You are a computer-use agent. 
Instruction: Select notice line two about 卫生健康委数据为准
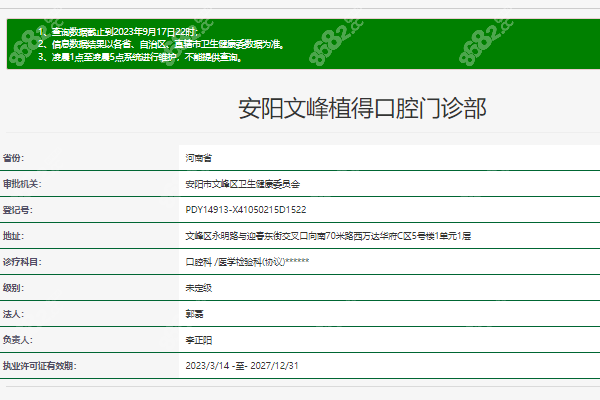[161, 44]
